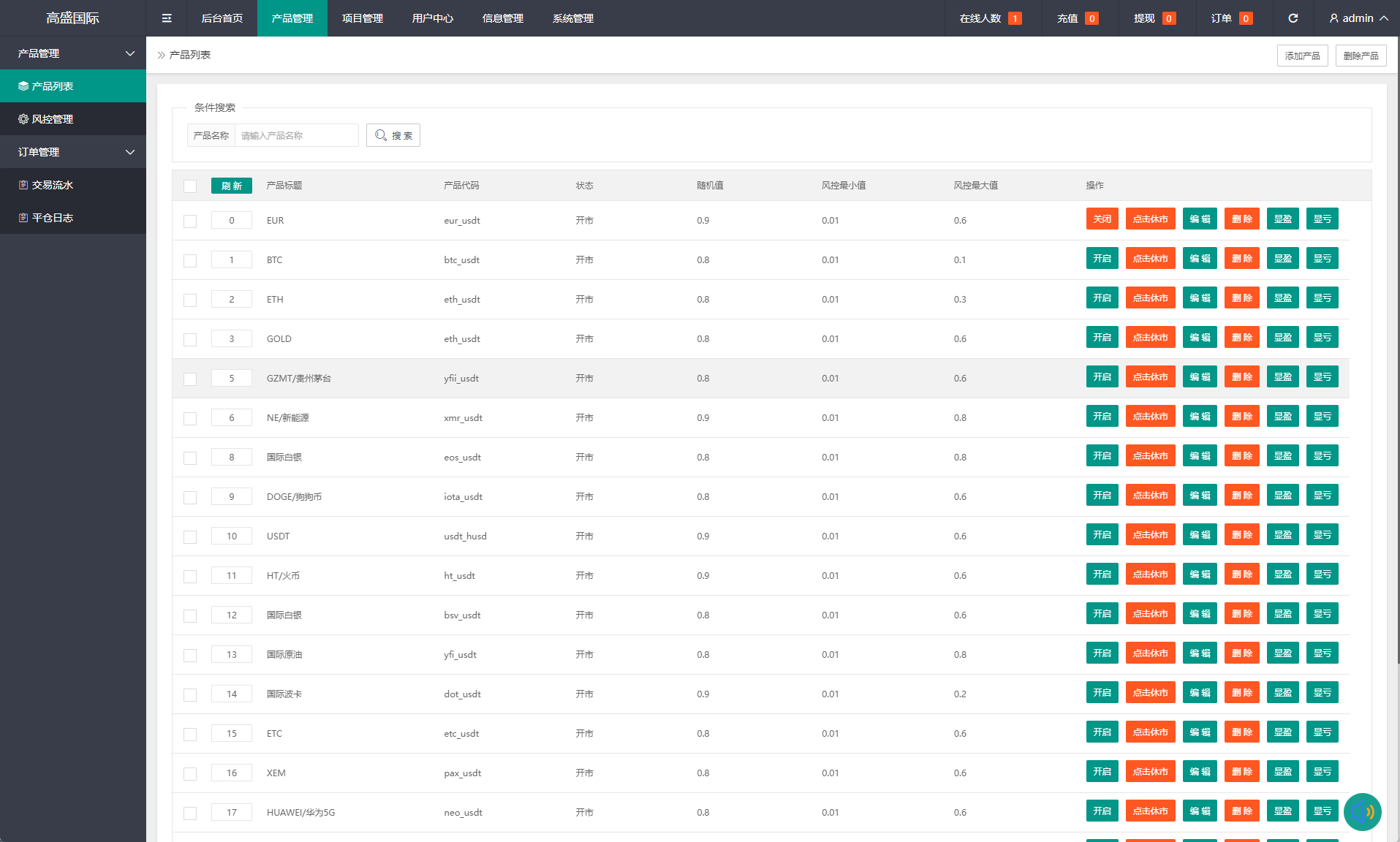1400x842 pixels.
Task: Click 编辑 for the ETH row
Action: (x=1200, y=297)
